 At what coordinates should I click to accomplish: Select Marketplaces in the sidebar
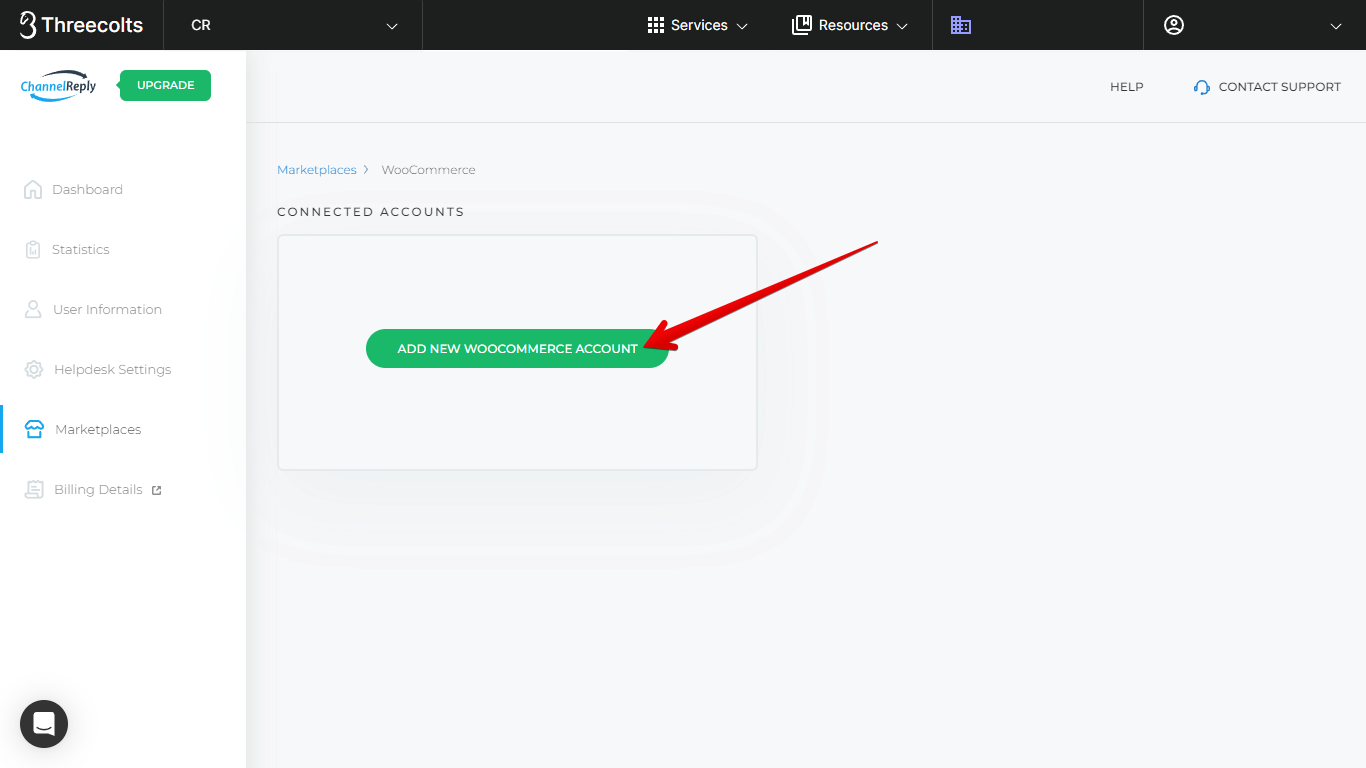pyautogui.click(x=98, y=429)
